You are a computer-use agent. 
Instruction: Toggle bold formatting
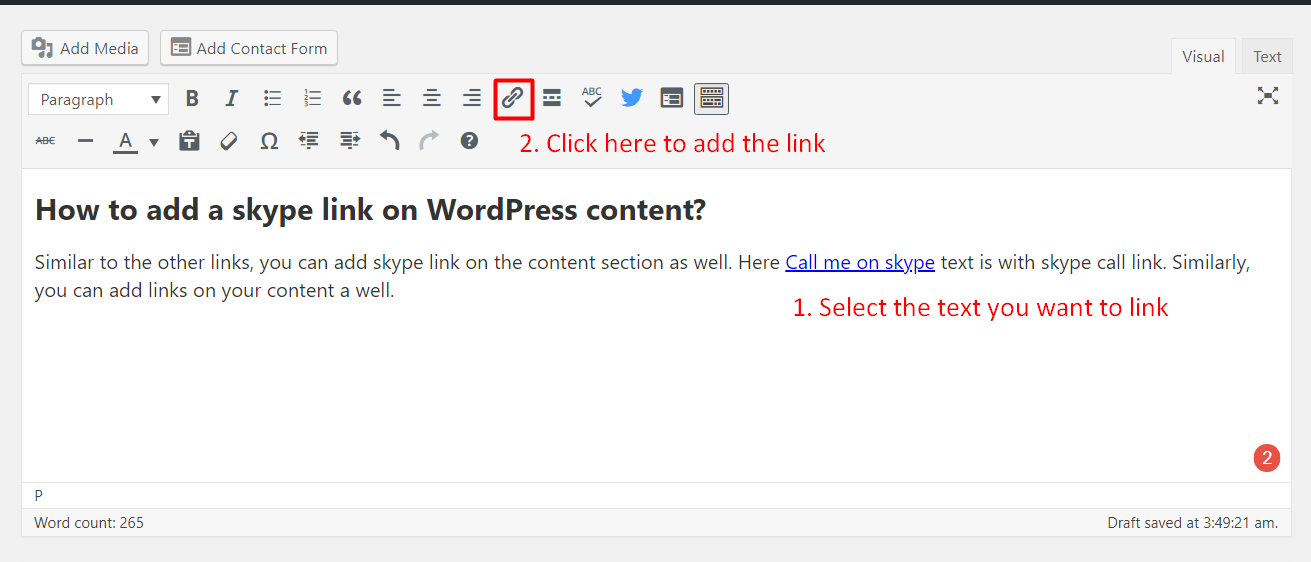coord(192,98)
